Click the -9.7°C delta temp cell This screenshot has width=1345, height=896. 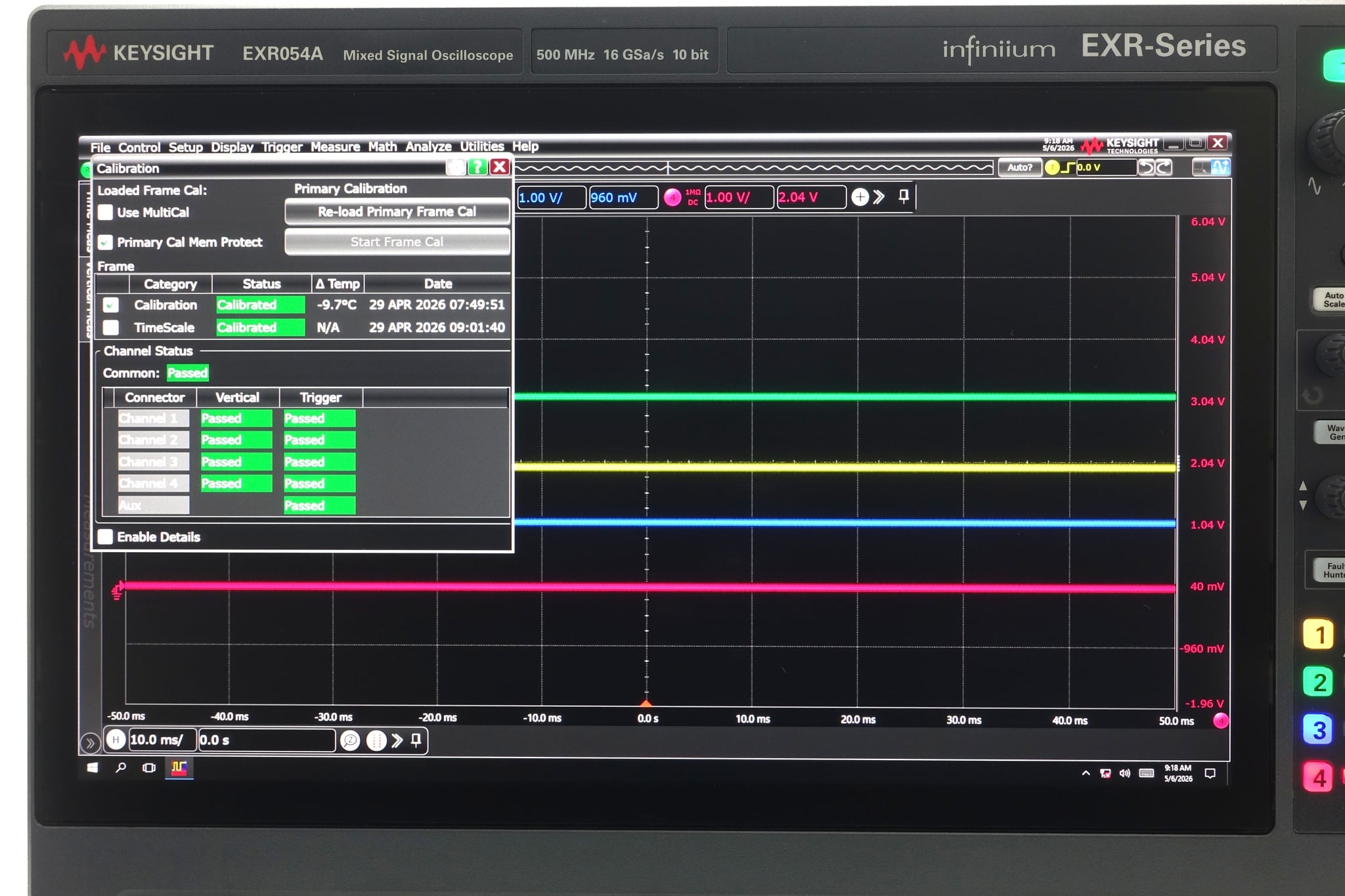(x=337, y=305)
